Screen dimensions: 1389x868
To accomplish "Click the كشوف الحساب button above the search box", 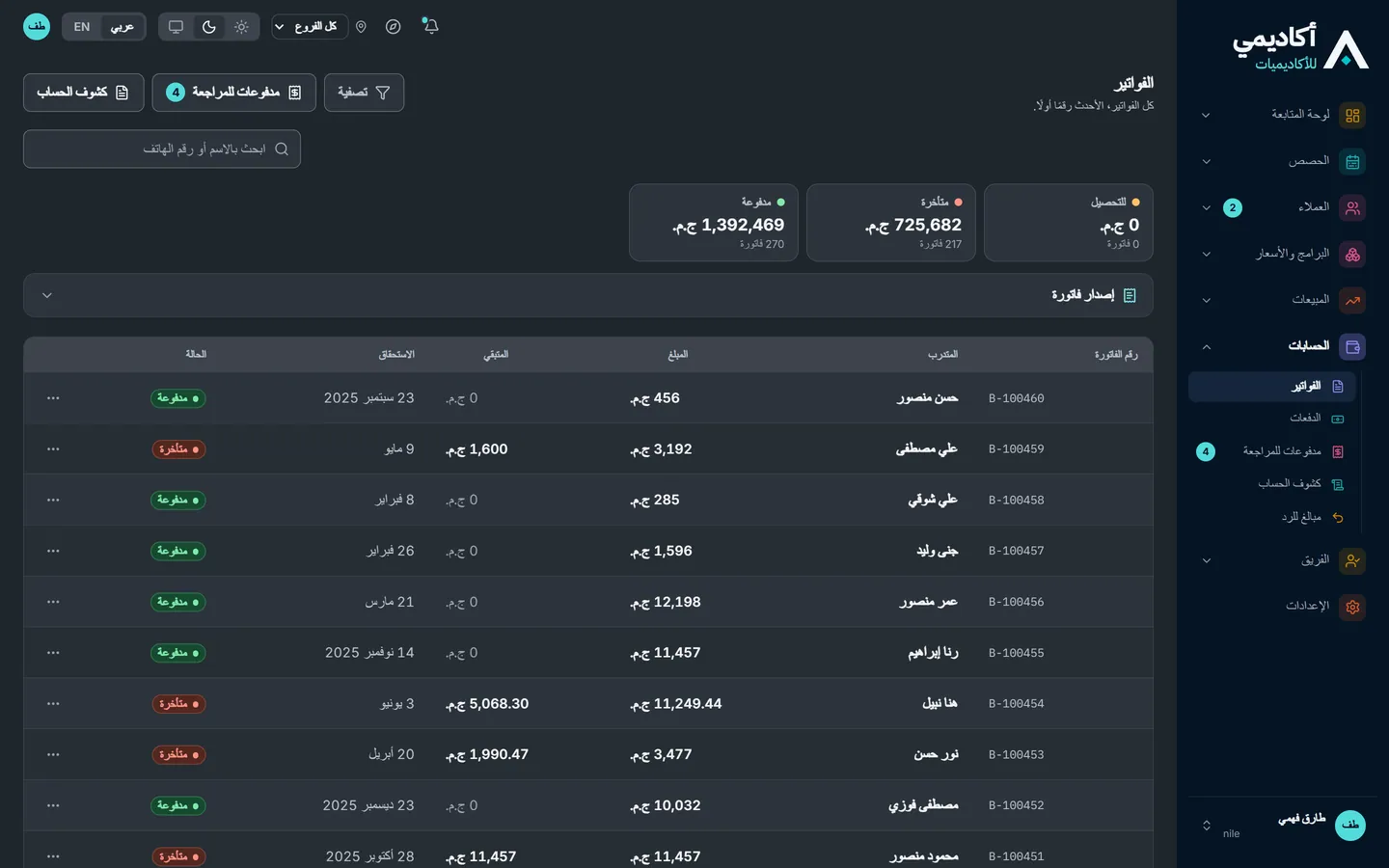I will coord(84,93).
